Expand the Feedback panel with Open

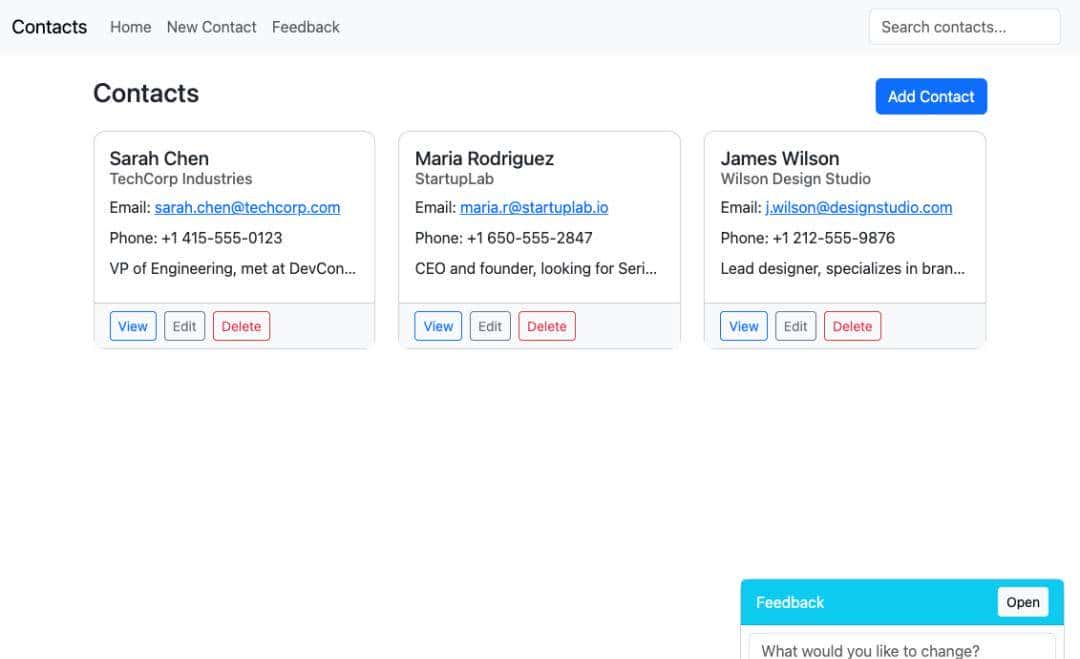(x=1022, y=602)
